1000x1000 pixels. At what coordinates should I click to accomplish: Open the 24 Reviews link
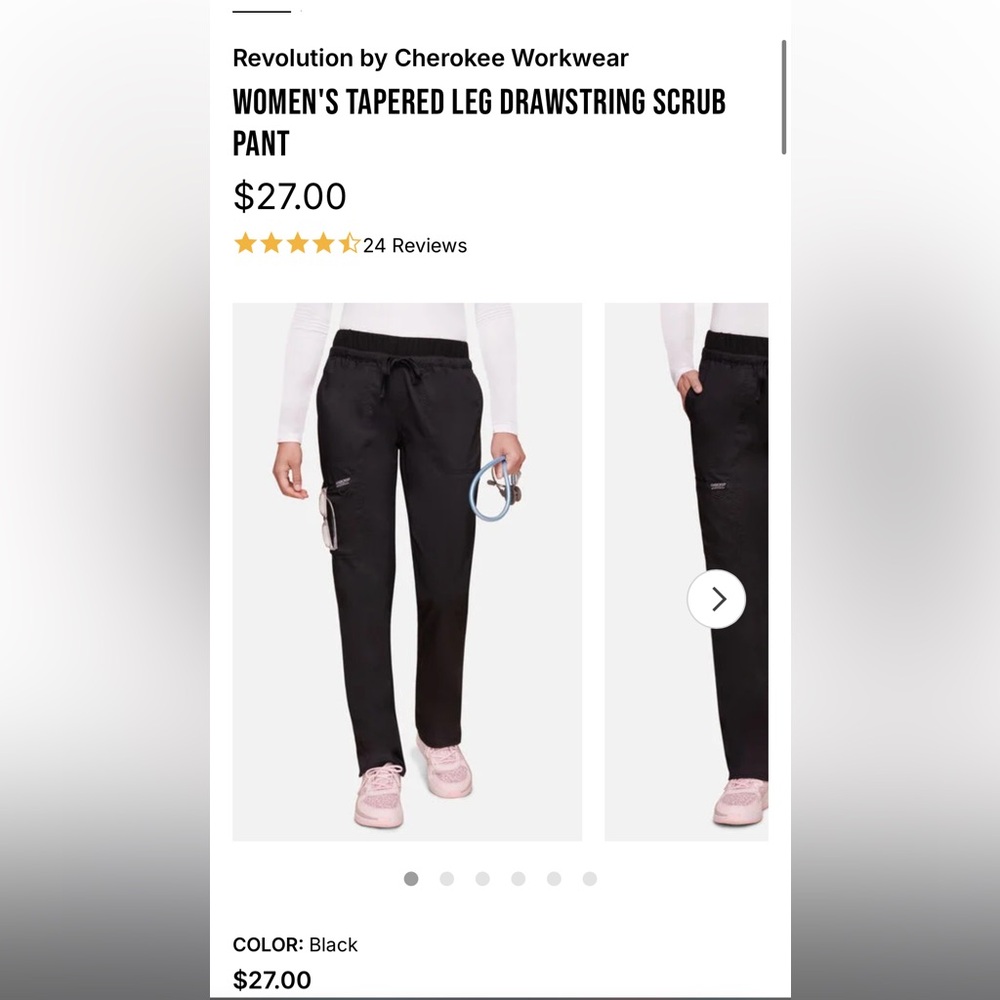coord(415,246)
